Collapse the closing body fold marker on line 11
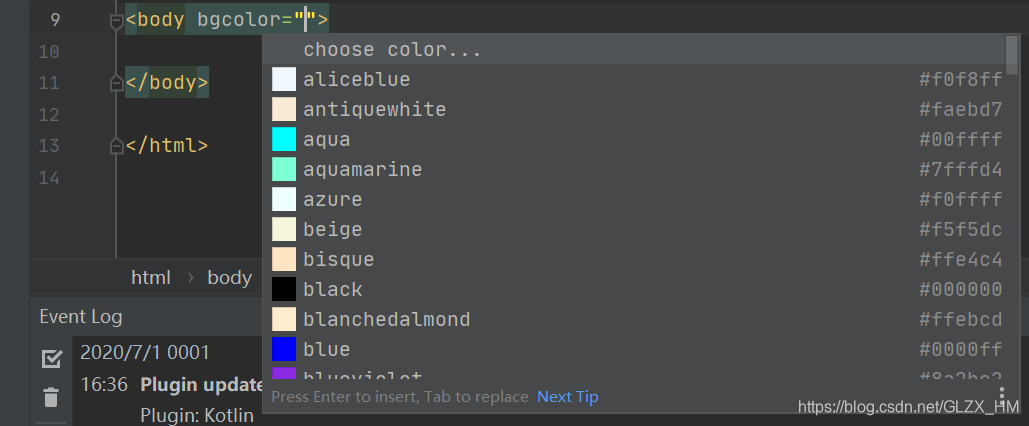Viewport: 1029px width, 426px height. [x=117, y=83]
